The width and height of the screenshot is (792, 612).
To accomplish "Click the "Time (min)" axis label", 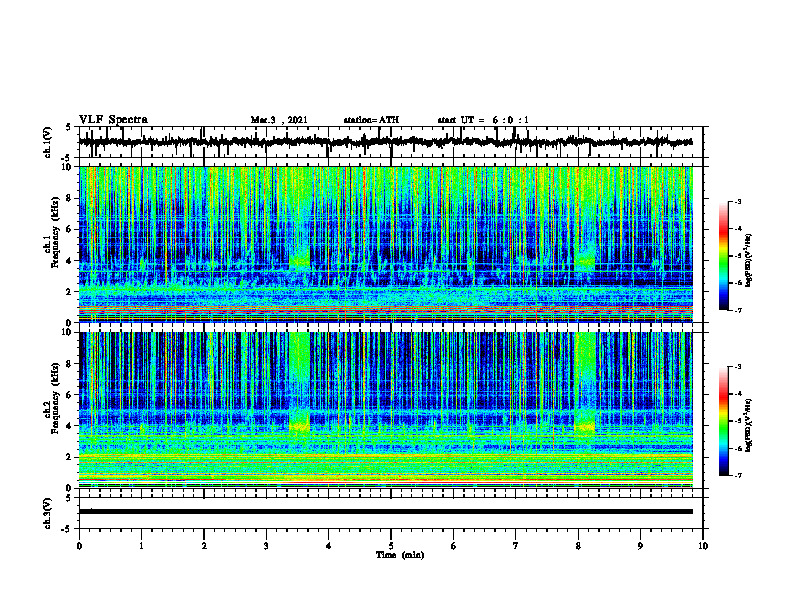I will point(400,555).
